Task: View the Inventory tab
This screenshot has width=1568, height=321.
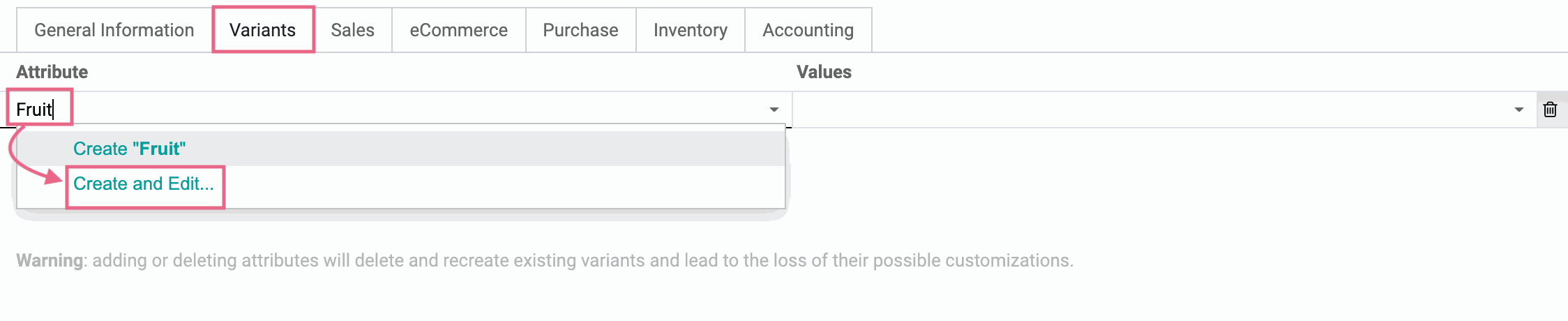Action: pyautogui.click(x=691, y=30)
